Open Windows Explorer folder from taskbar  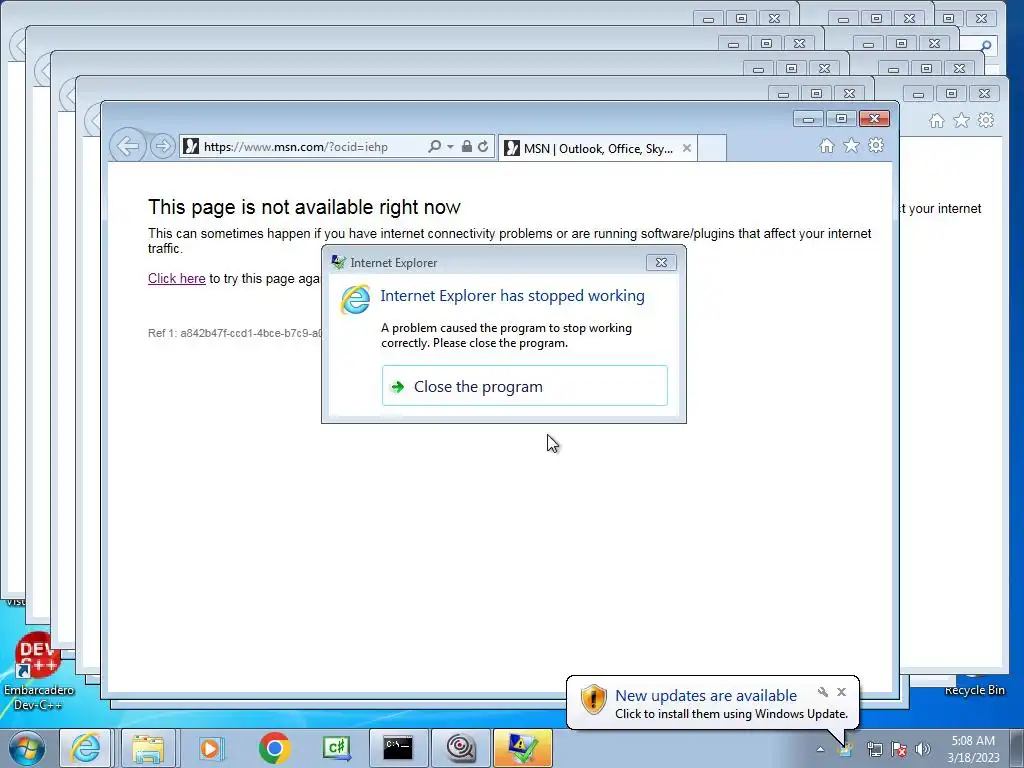(148, 748)
